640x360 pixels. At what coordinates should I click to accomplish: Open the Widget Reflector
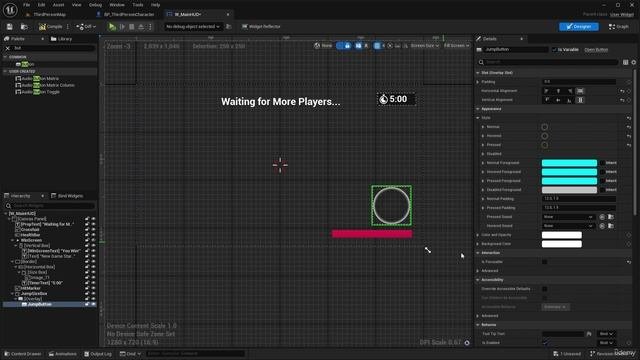click(261, 27)
